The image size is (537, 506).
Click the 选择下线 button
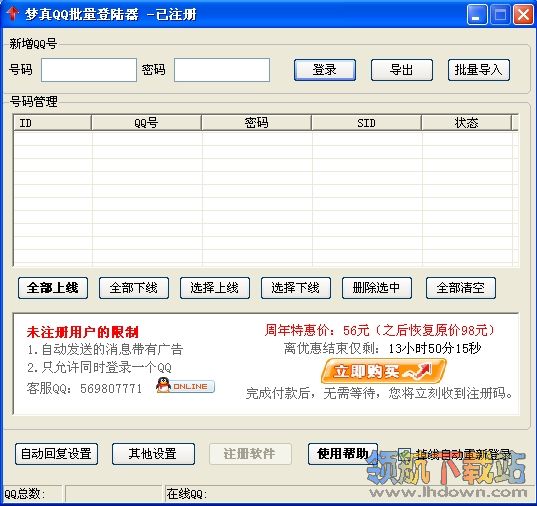pyautogui.click(x=296, y=288)
